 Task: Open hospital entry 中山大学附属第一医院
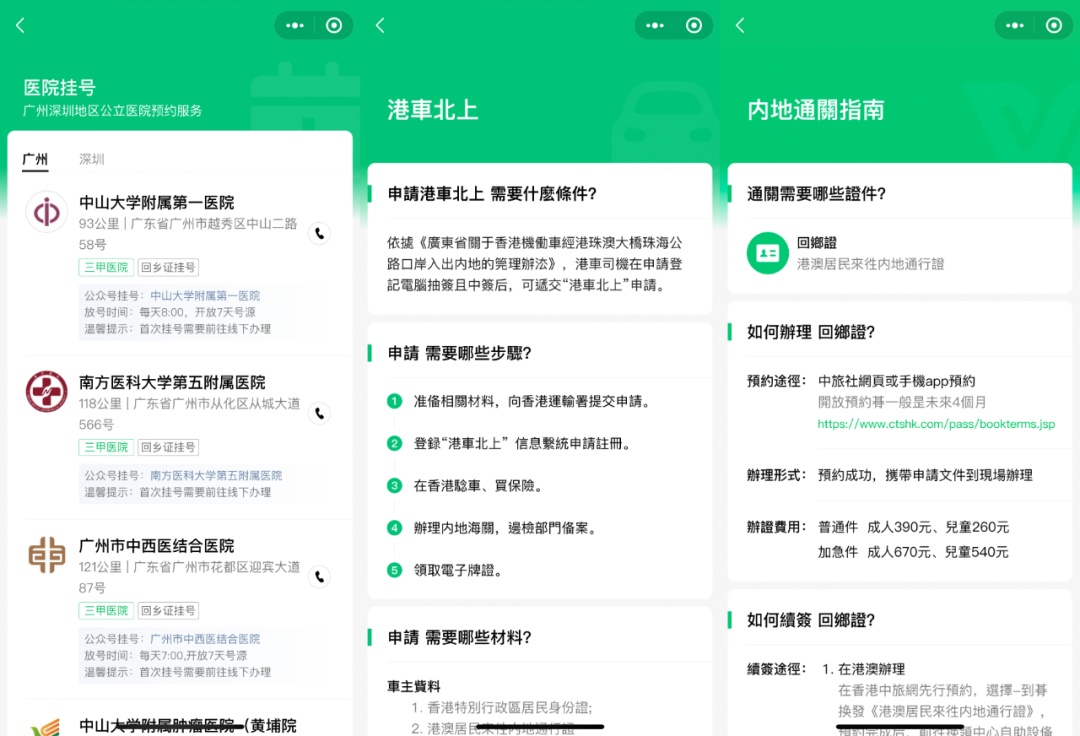[156, 202]
